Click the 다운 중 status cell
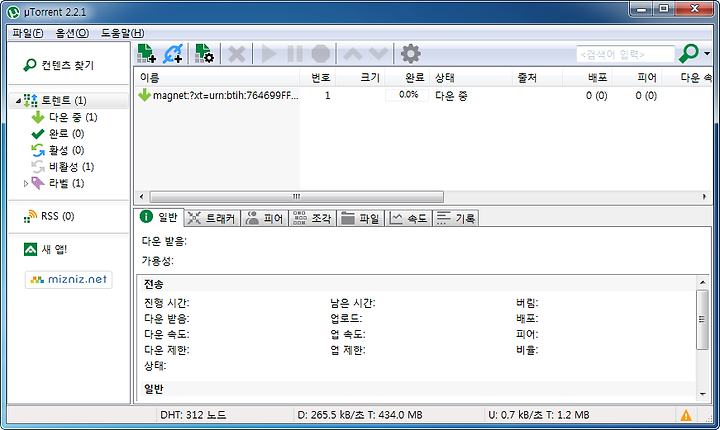The width and height of the screenshot is (720, 430). point(451,96)
